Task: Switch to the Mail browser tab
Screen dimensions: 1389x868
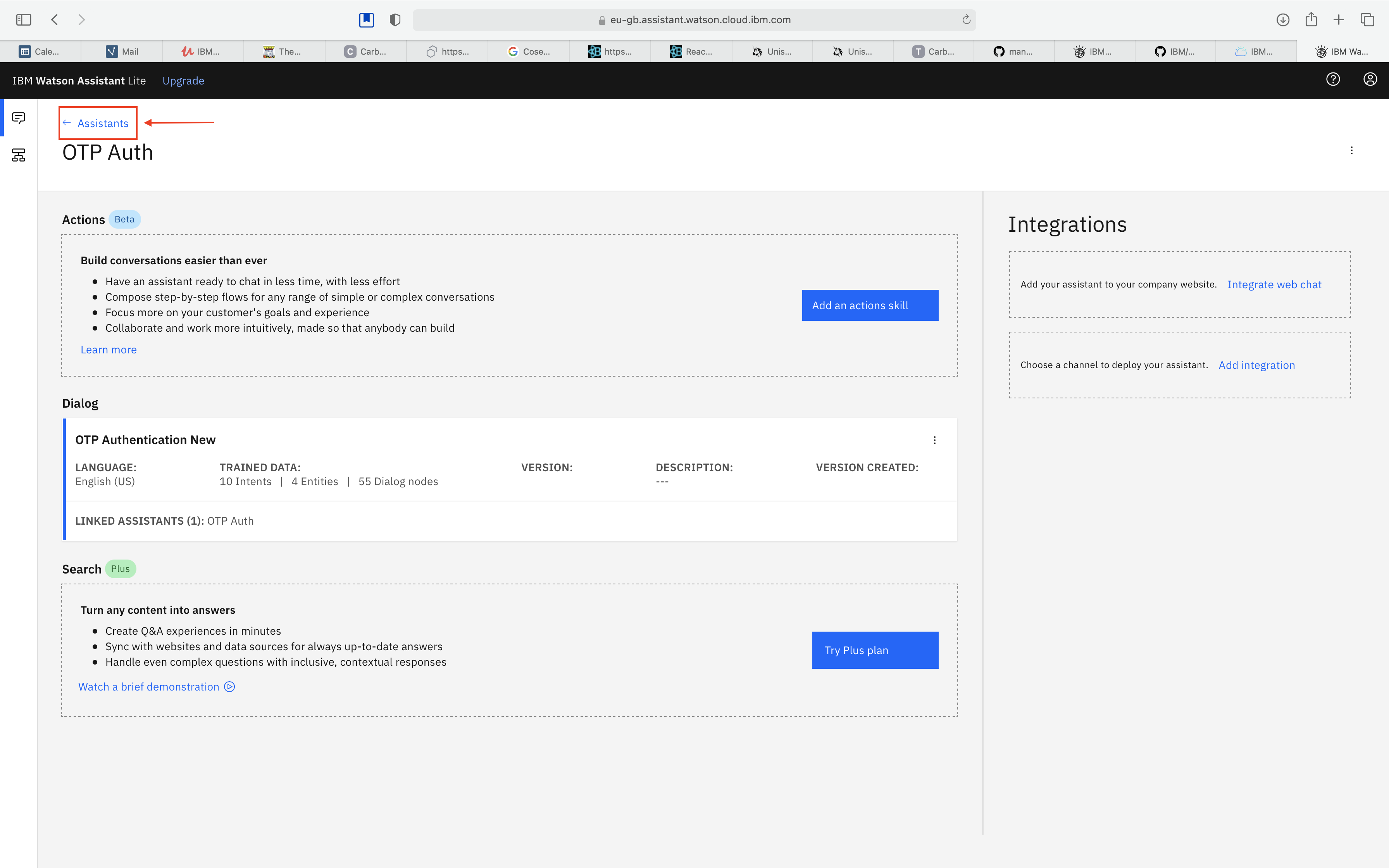Action: (122, 52)
